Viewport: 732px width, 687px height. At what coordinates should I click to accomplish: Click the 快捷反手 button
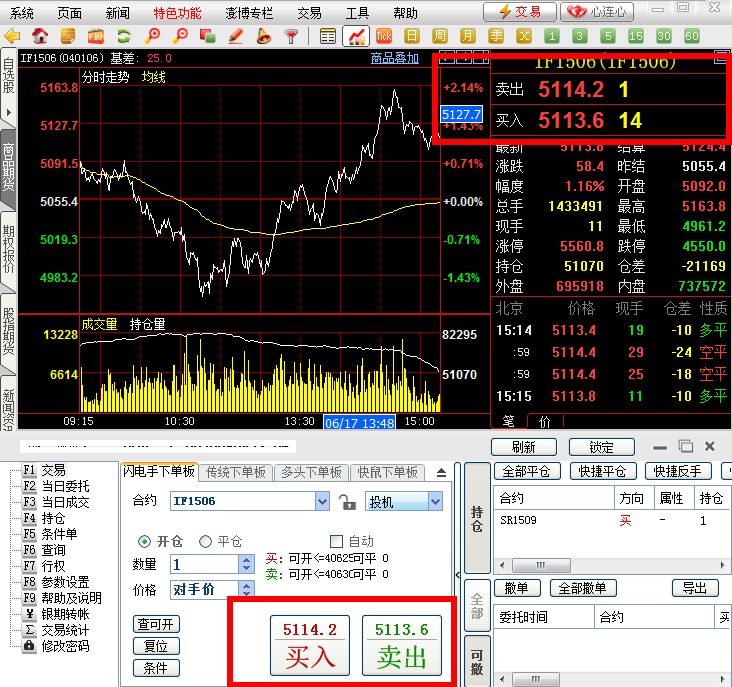pyautogui.click(x=678, y=471)
